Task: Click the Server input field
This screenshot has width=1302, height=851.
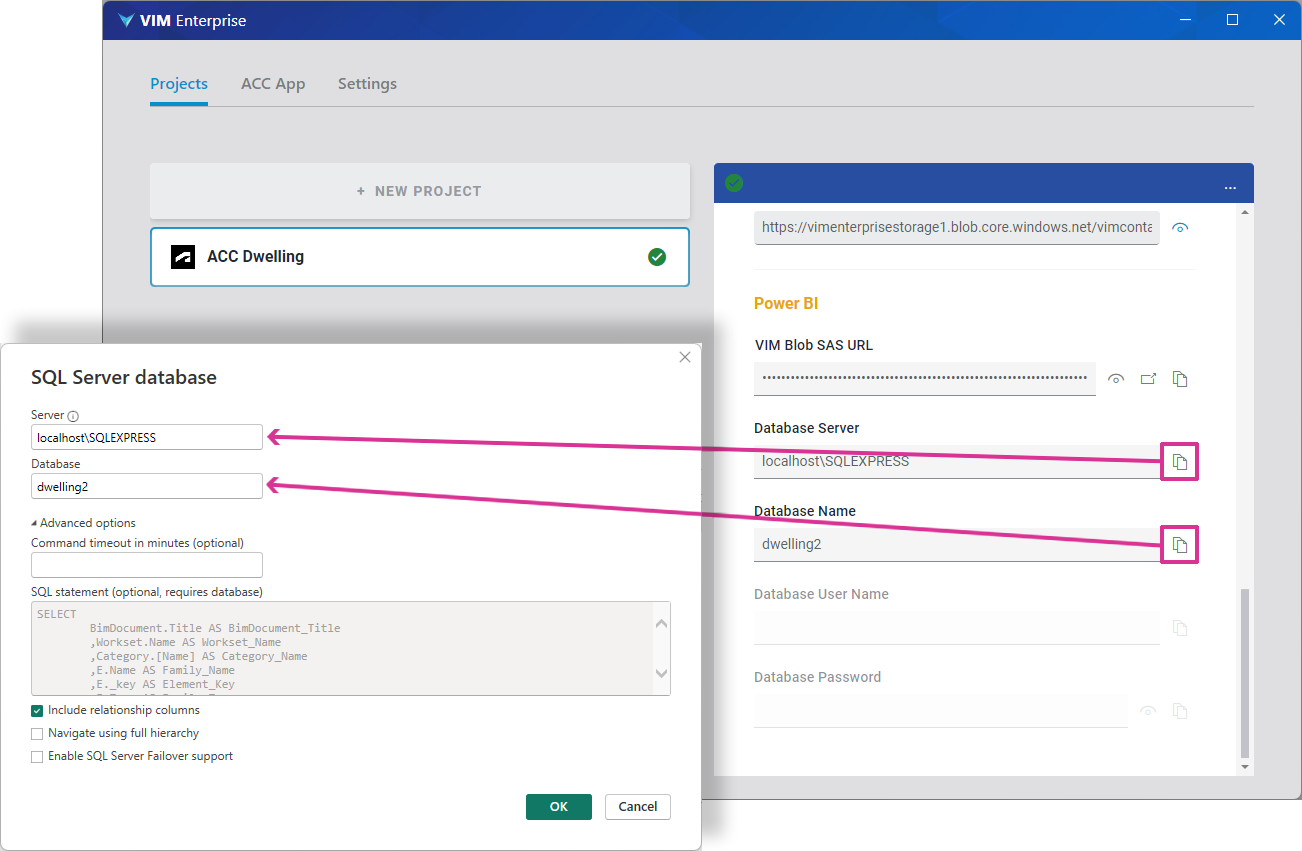Action: tap(147, 437)
